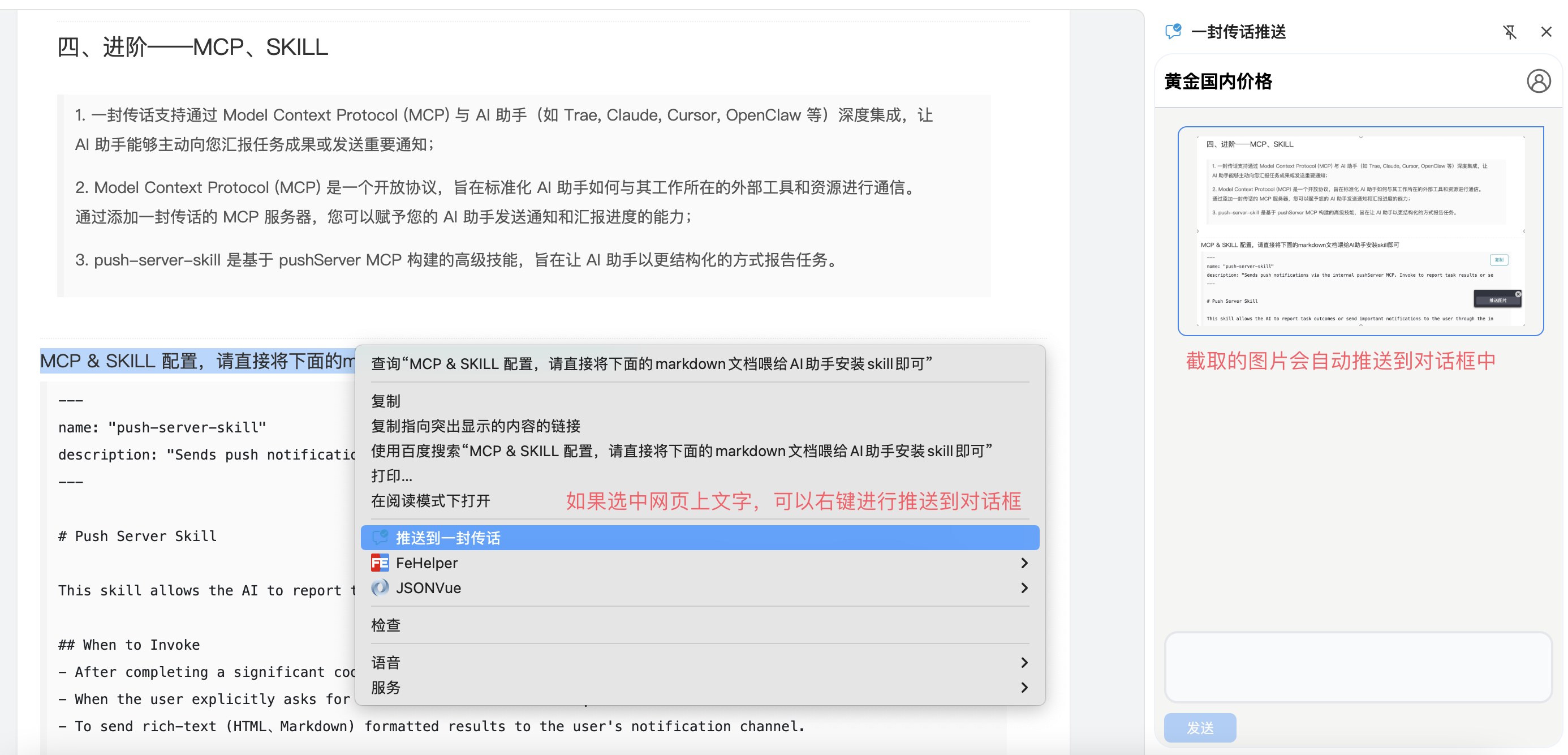Expand the FeHelper submenu
This screenshot has height=755, width=1568.
click(x=1024, y=563)
